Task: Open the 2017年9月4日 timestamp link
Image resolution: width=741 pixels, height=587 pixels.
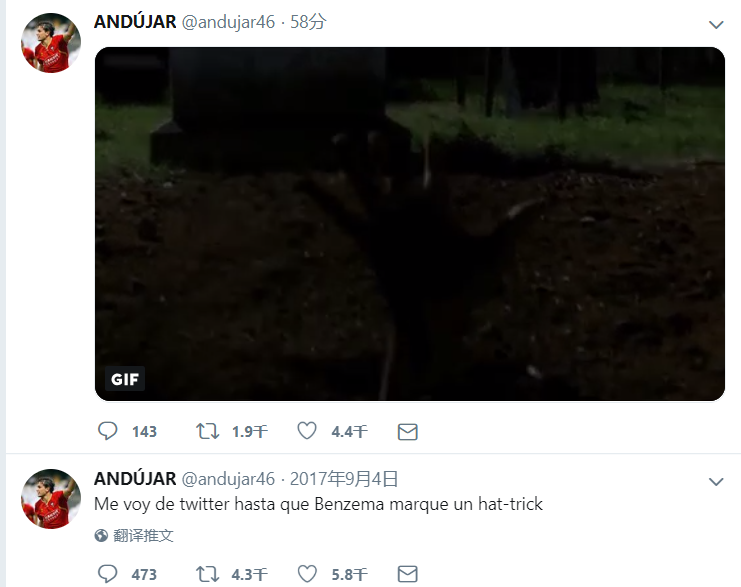Action: pyautogui.click(x=344, y=479)
